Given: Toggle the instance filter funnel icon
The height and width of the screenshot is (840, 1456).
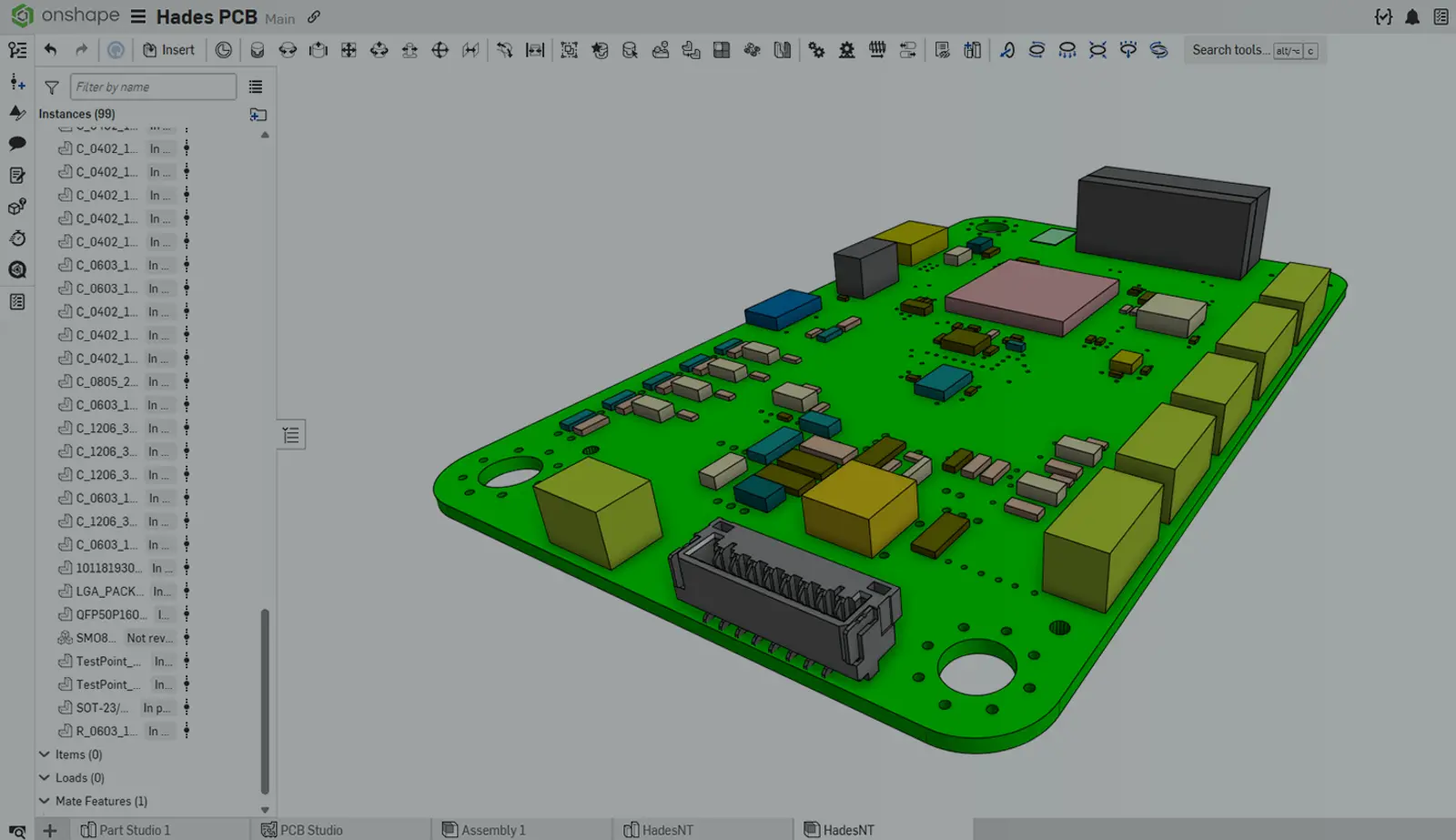Looking at the screenshot, I should point(52,87).
